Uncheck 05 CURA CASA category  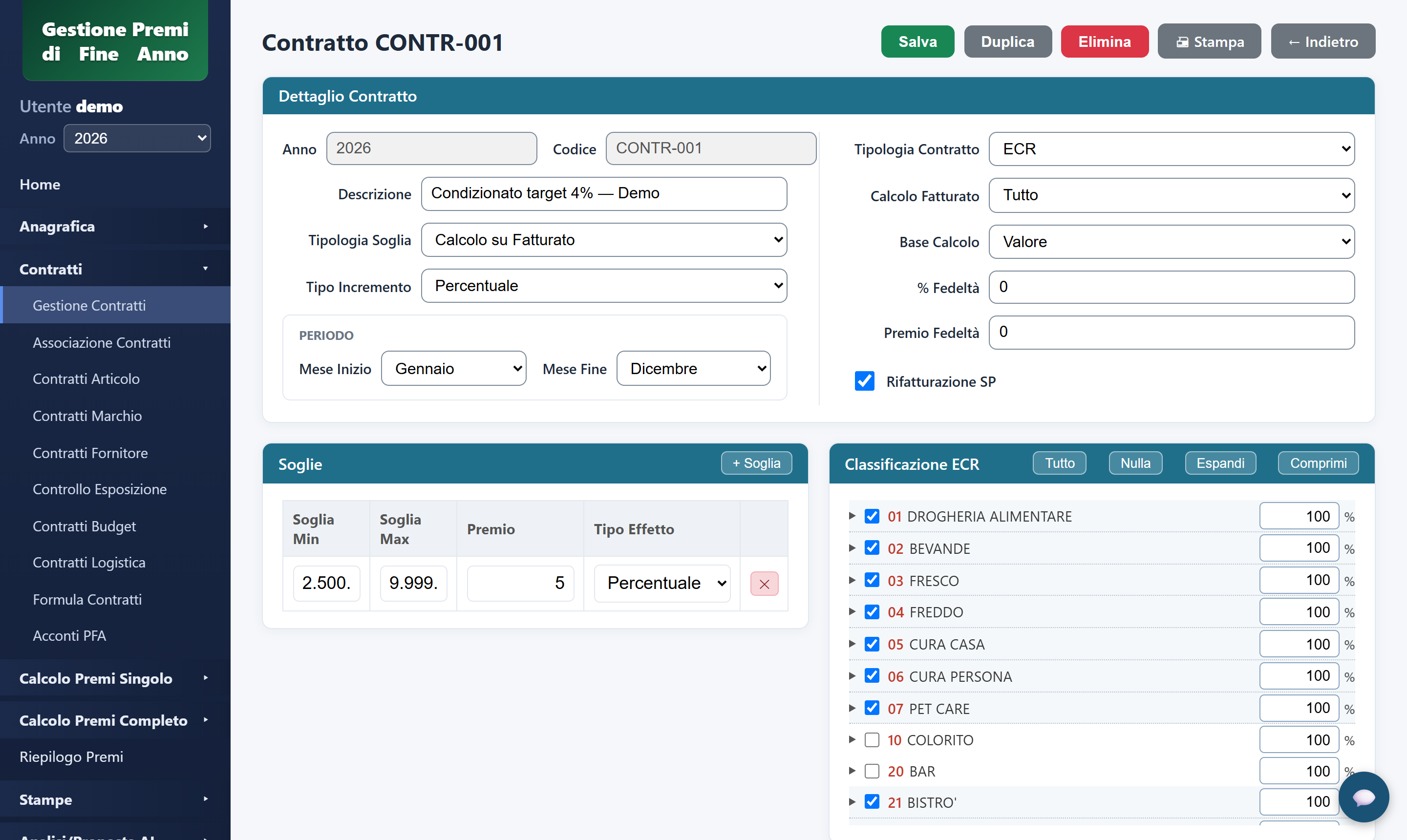[872, 644]
